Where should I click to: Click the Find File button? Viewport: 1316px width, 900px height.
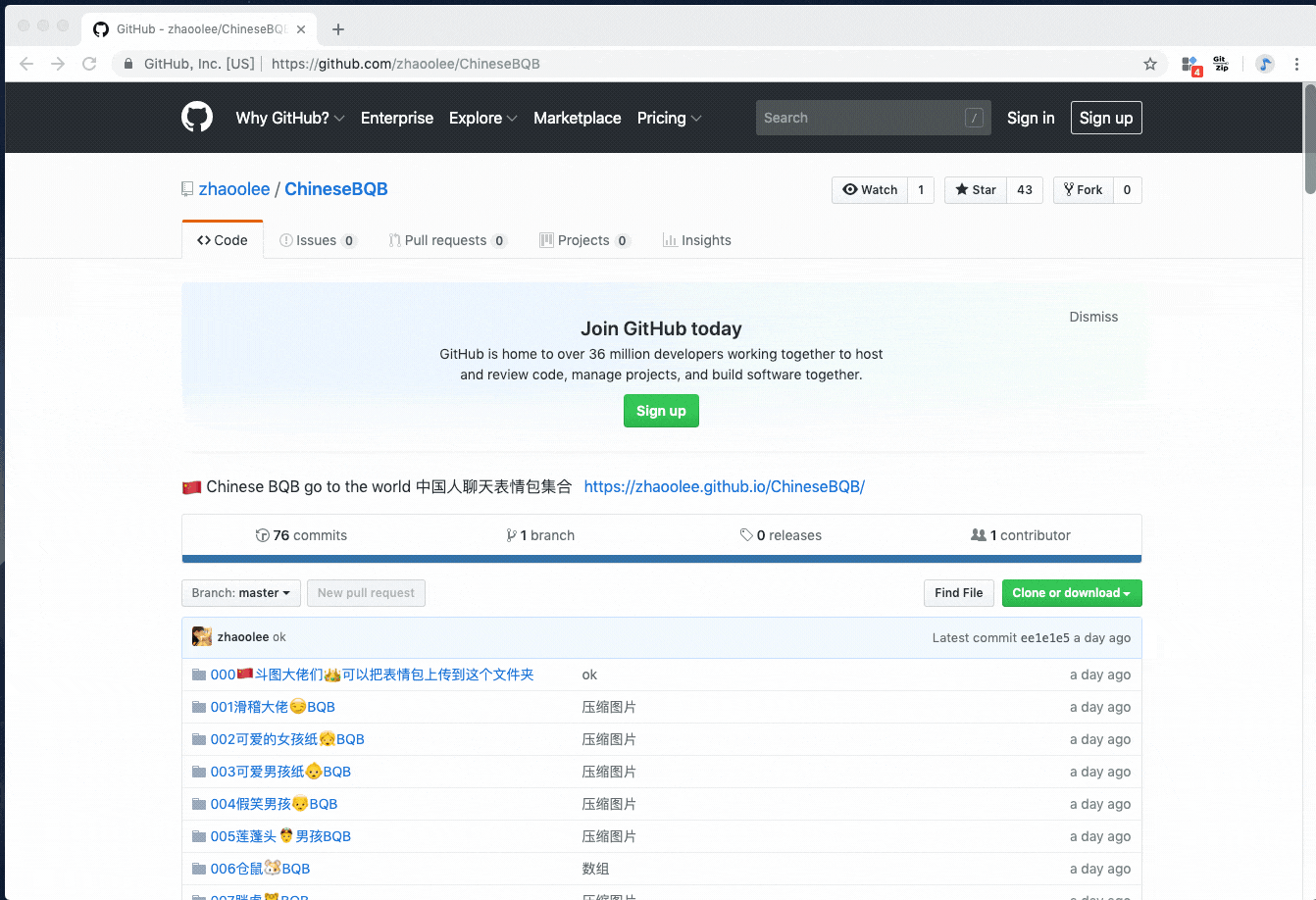[958, 592]
